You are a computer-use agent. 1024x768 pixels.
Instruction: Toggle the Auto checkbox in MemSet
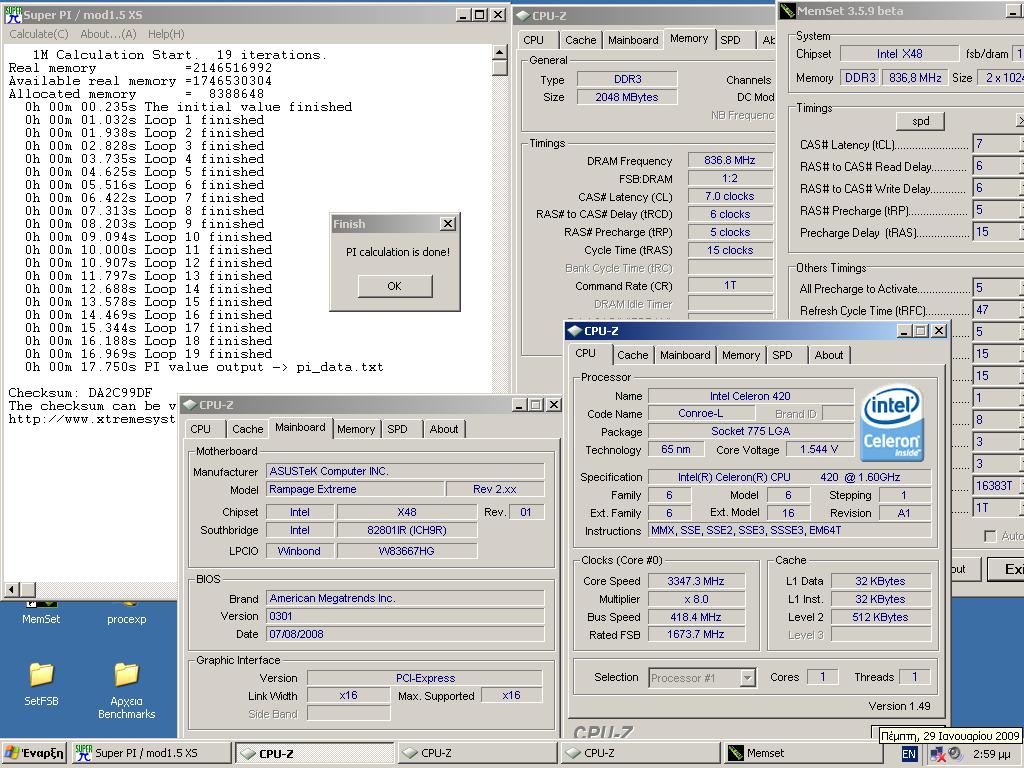click(x=990, y=536)
